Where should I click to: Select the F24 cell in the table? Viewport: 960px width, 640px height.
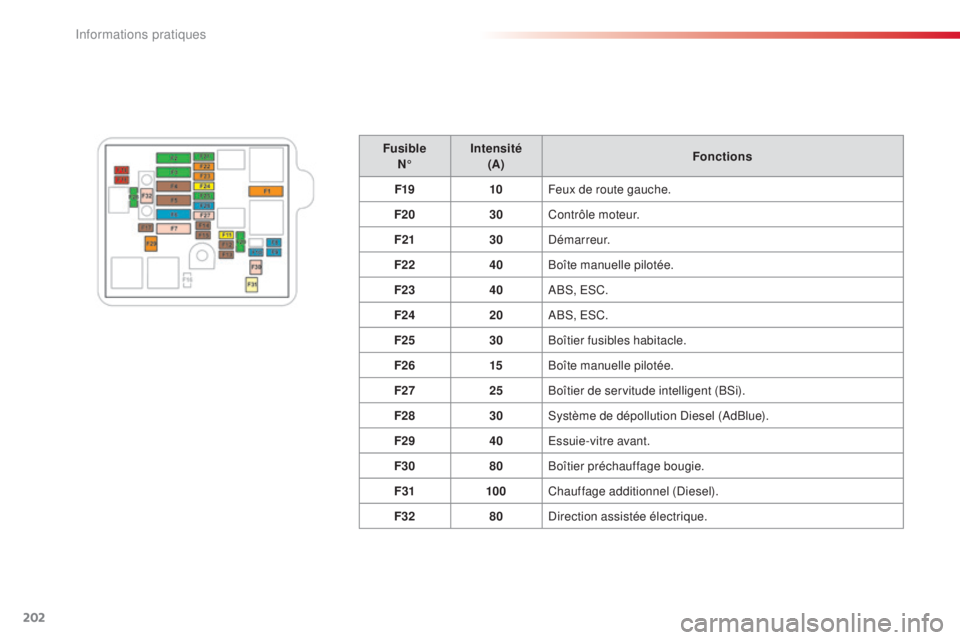tap(405, 315)
